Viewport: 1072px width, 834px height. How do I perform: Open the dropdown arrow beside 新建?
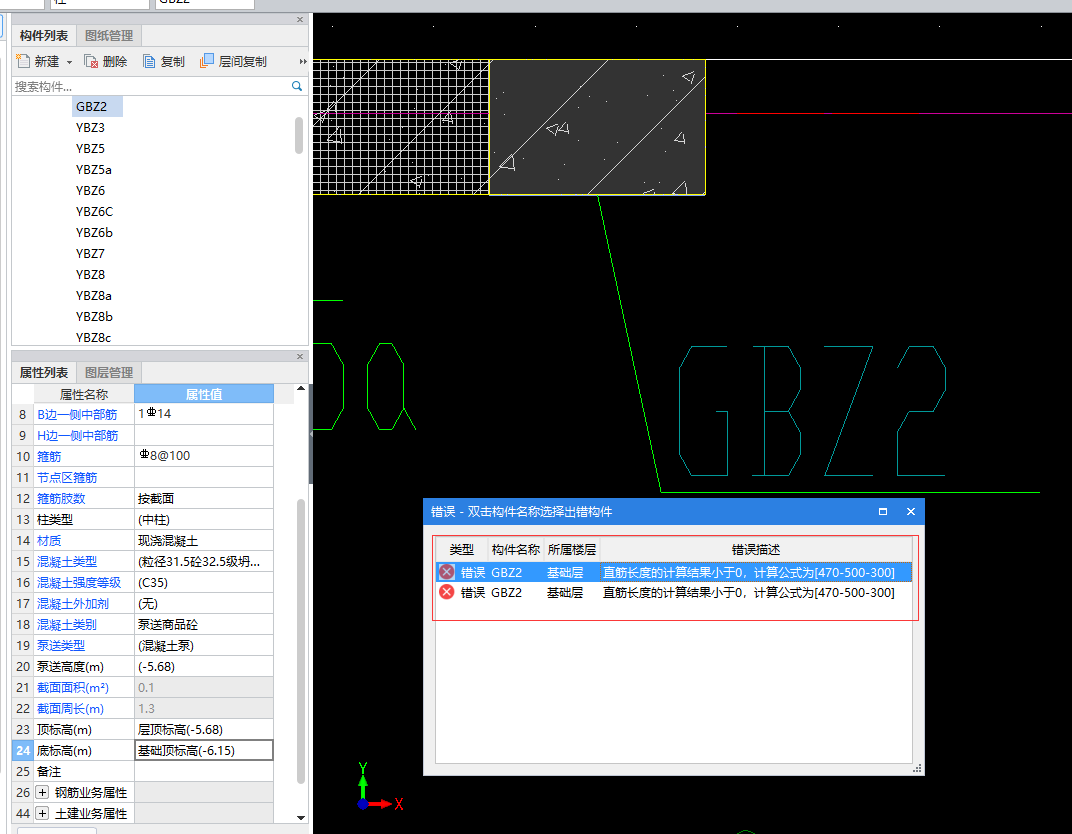coord(69,62)
